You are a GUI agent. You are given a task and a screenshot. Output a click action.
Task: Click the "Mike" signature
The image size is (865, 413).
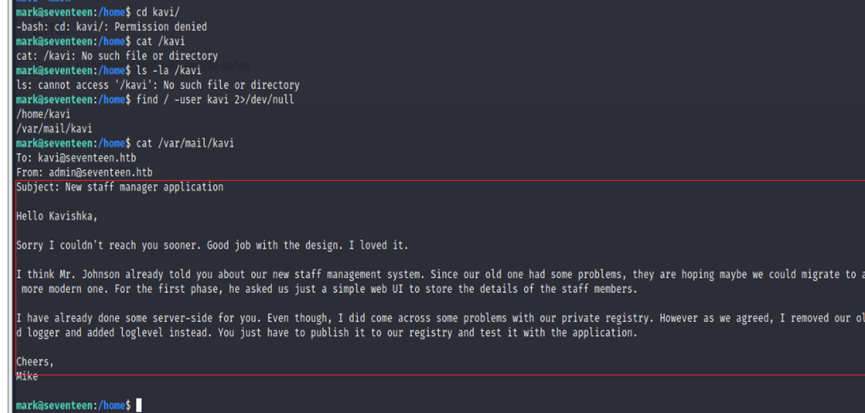(29, 376)
